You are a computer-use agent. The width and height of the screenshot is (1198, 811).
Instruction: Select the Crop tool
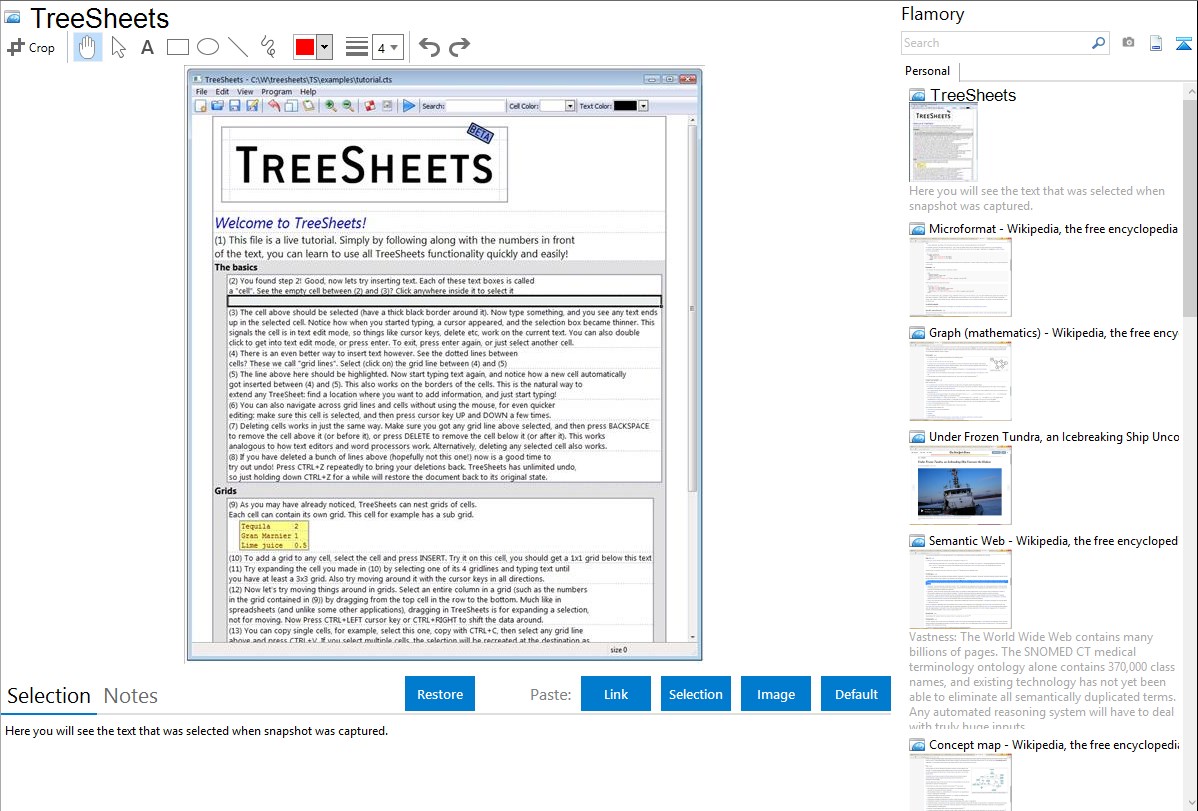[31, 47]
